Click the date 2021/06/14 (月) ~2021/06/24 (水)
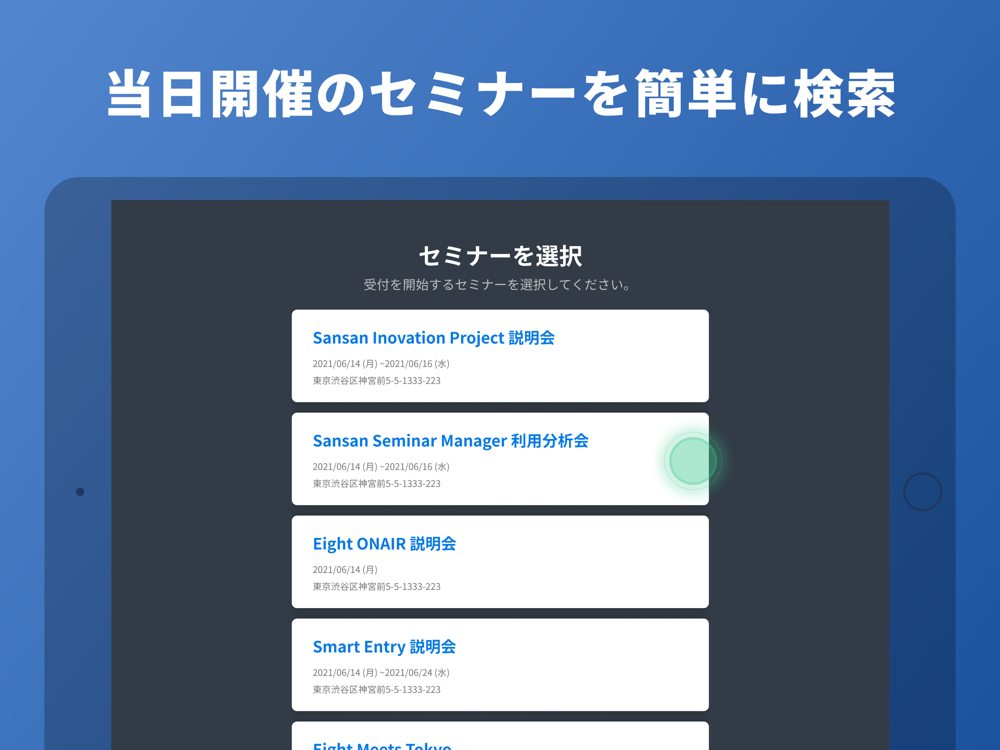The width and height of the screenshot is (1000, 750). [381, 673]
